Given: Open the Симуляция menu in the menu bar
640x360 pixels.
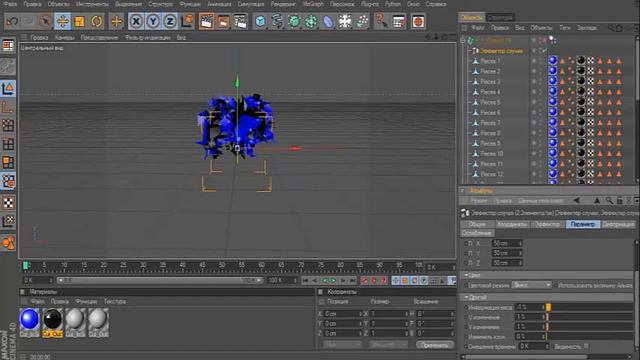Looking at the screenshot, I should point(251,4).
